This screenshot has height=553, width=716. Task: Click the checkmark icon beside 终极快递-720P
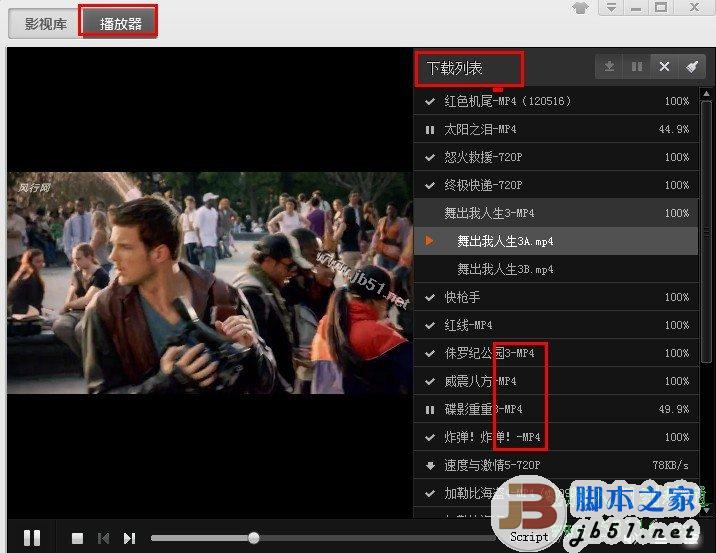click(x=430, y=185)
